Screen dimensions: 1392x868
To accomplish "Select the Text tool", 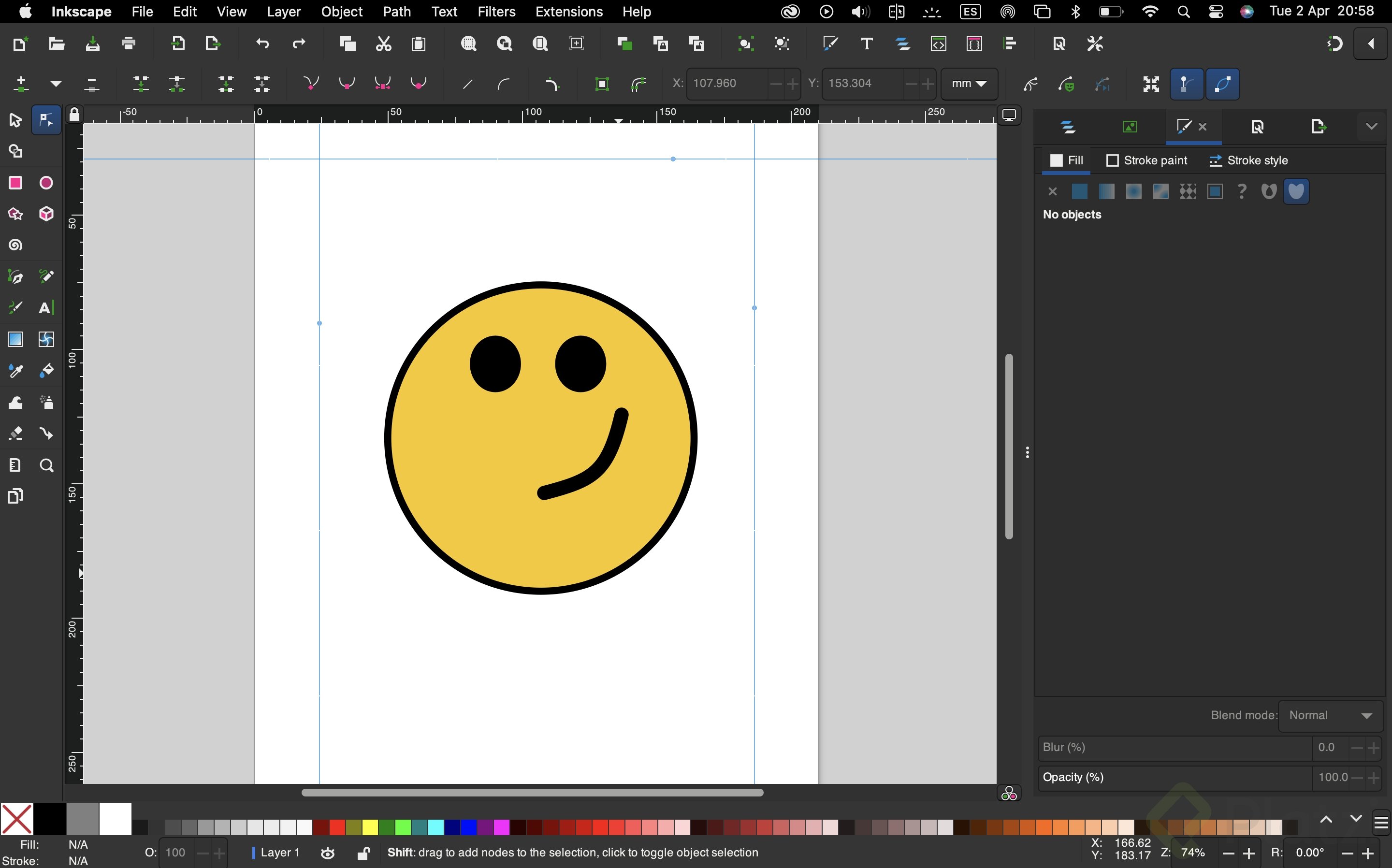I will click(x=46, y=308).
